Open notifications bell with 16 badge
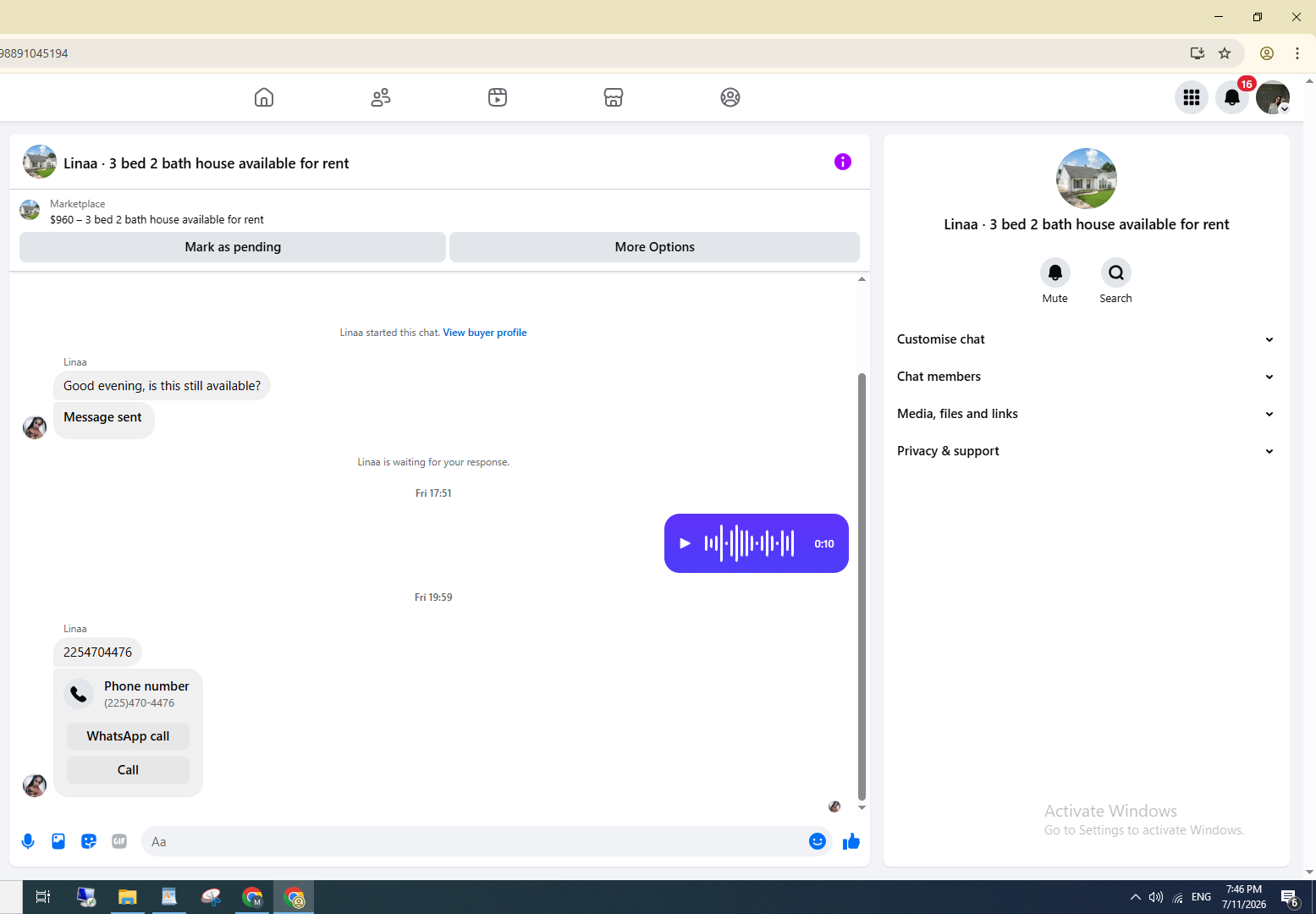This screenshot has width=1316, height=914. pos(1232,97)
